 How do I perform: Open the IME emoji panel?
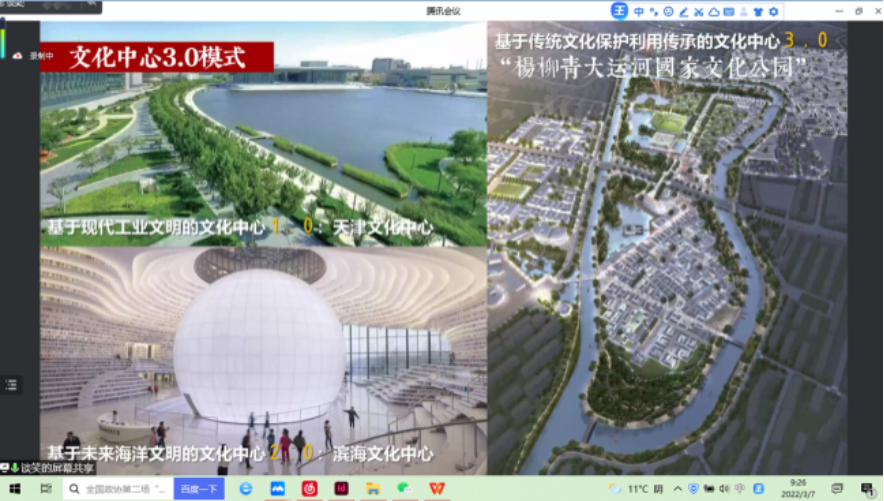668,11
